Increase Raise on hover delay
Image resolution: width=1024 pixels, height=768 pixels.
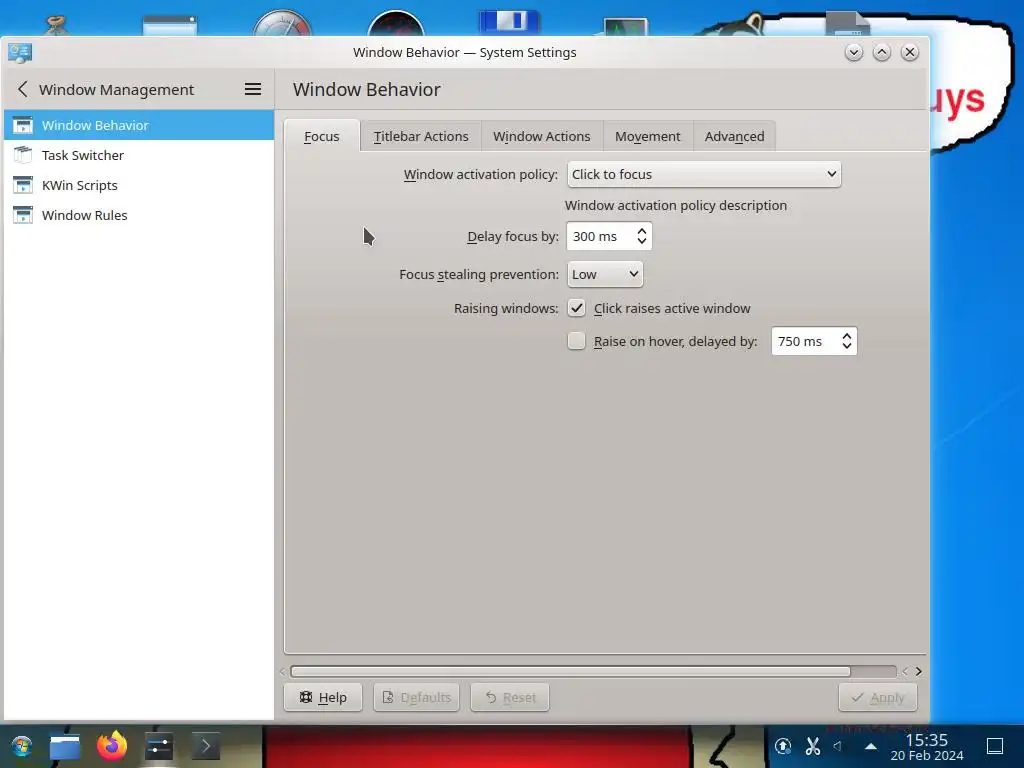(x=847, y=336)
